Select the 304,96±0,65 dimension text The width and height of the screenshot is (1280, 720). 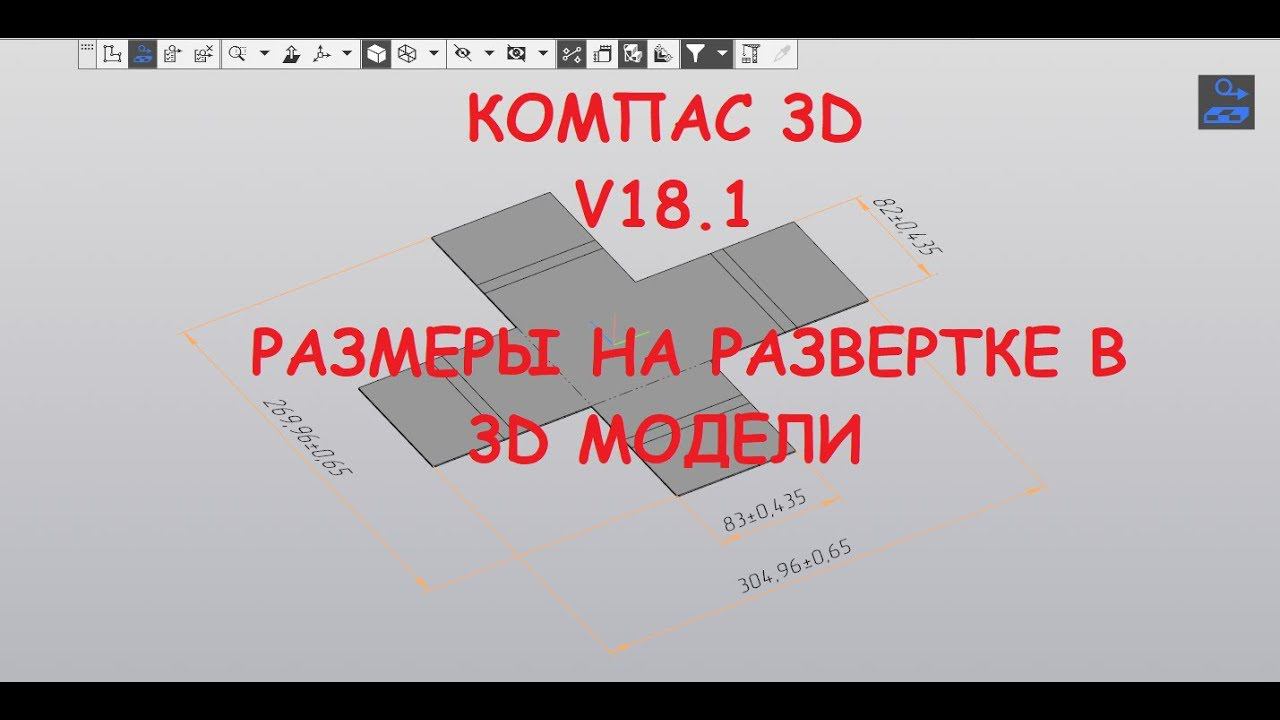(x=794, y=567)
